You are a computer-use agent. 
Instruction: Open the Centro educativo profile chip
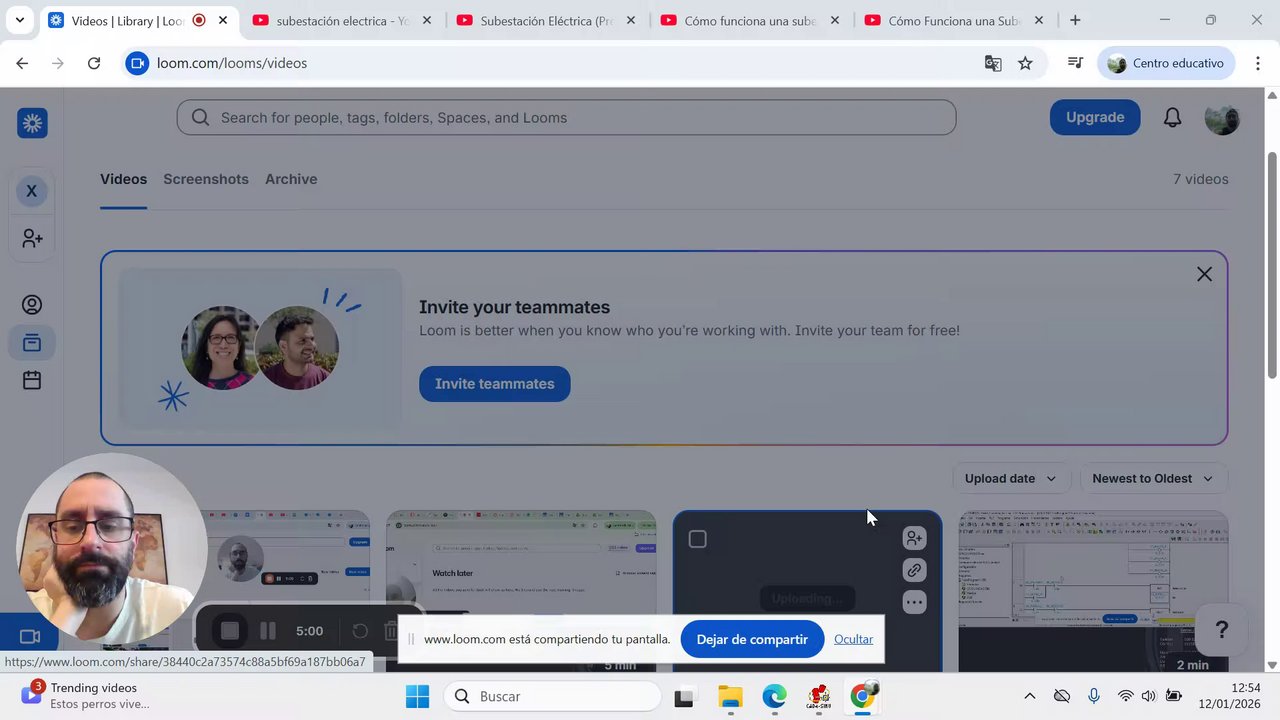tap(1166, 63)
